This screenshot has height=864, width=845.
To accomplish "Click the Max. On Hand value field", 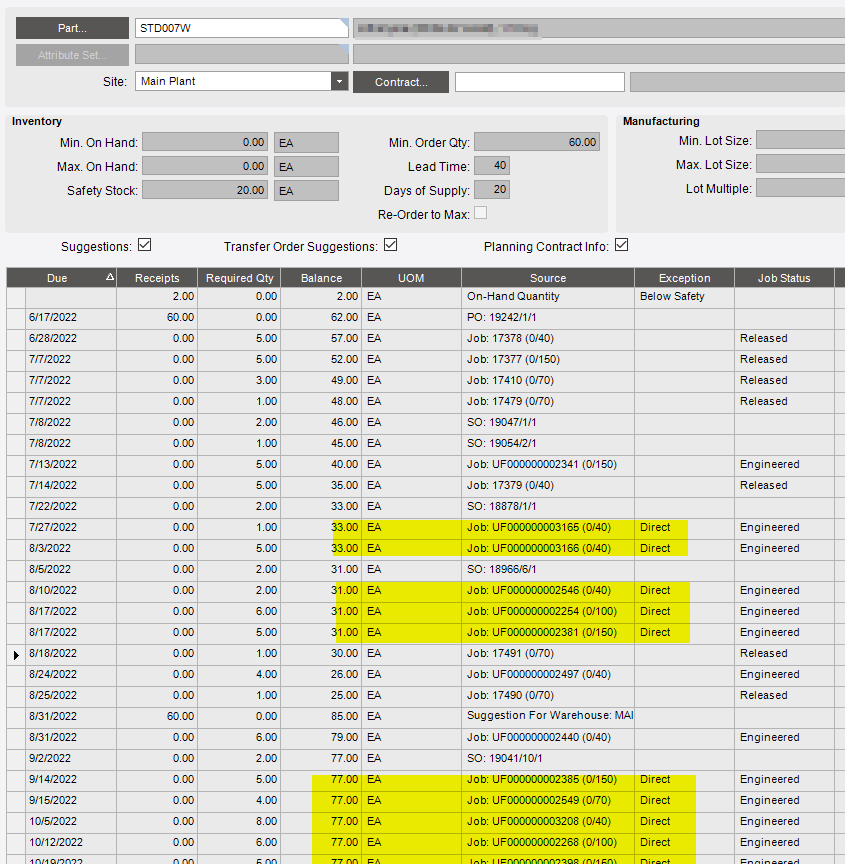I will (x=205, y=166).
